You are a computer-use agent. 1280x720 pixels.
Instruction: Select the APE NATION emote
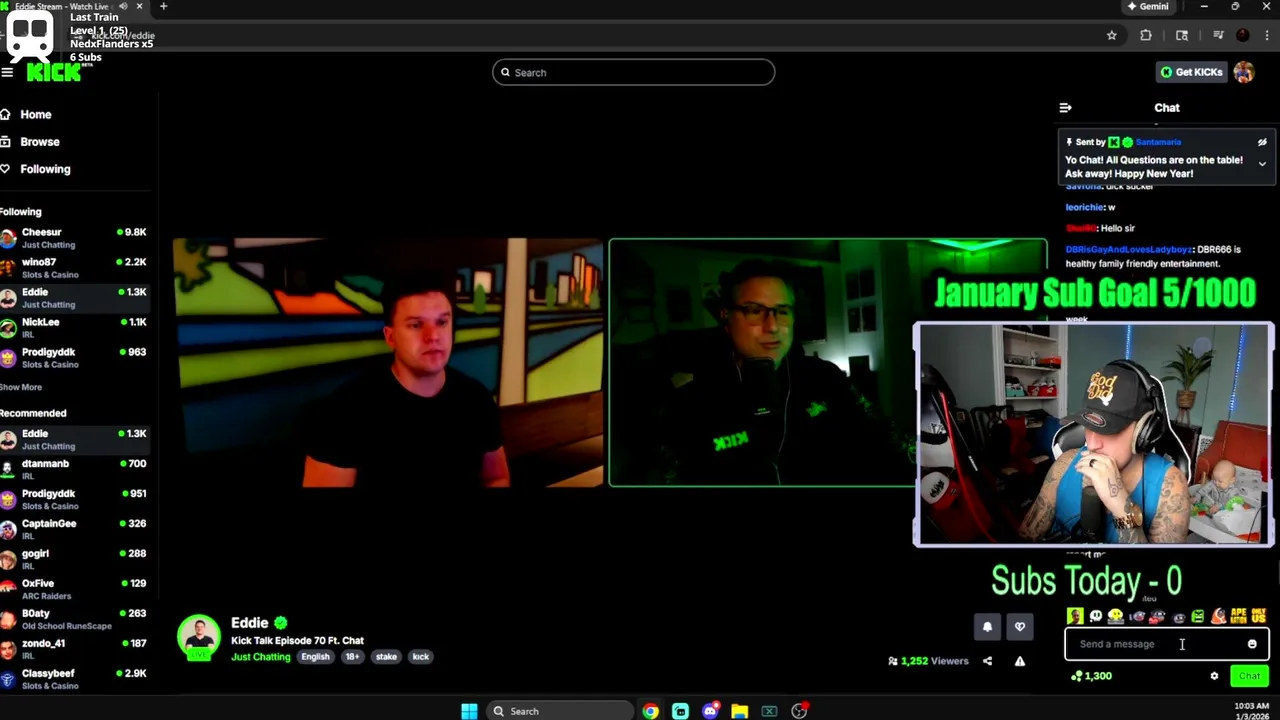pyautogui.click(x=1238, y=616)
